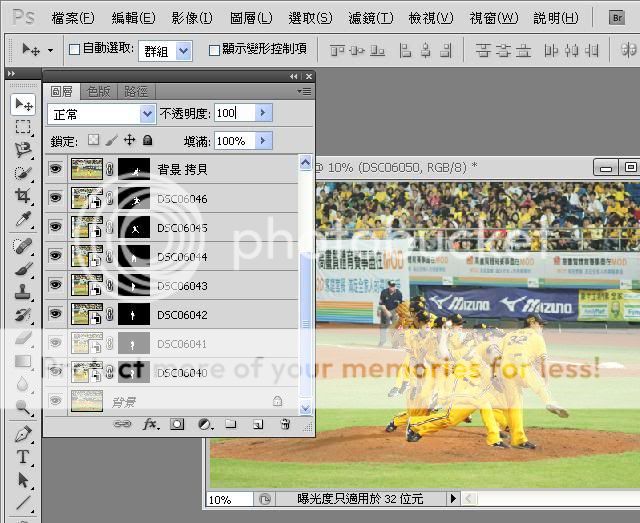Pick the Clone Stamp tool

(22, 292)
